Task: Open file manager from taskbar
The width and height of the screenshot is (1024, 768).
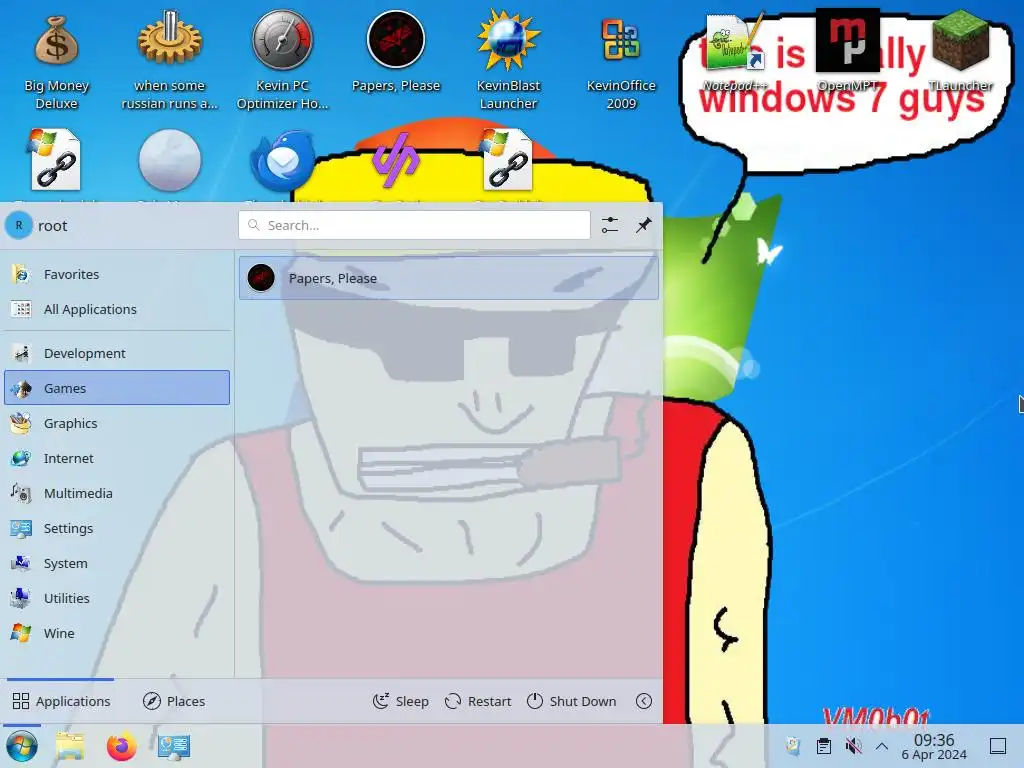Action: coord(71,746)
